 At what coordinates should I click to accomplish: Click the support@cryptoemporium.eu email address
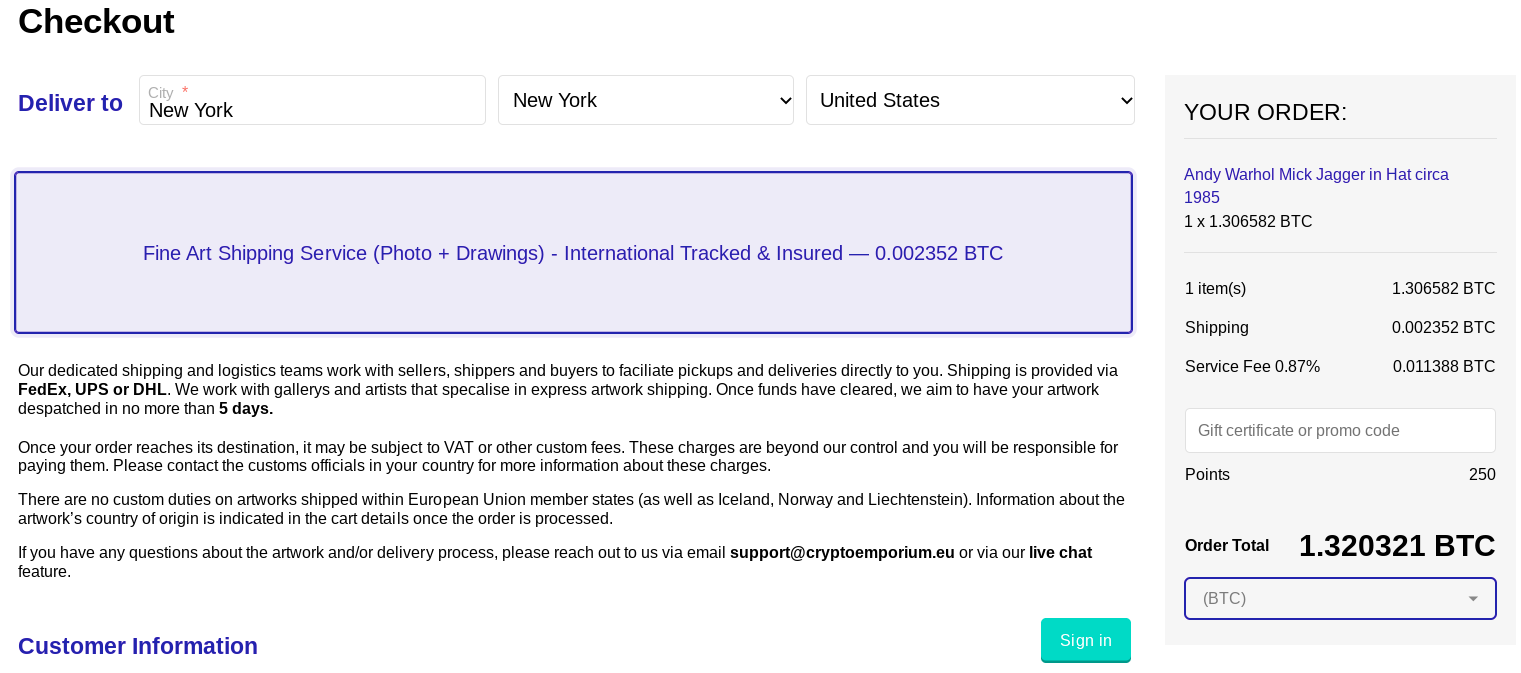coord(842,553)
